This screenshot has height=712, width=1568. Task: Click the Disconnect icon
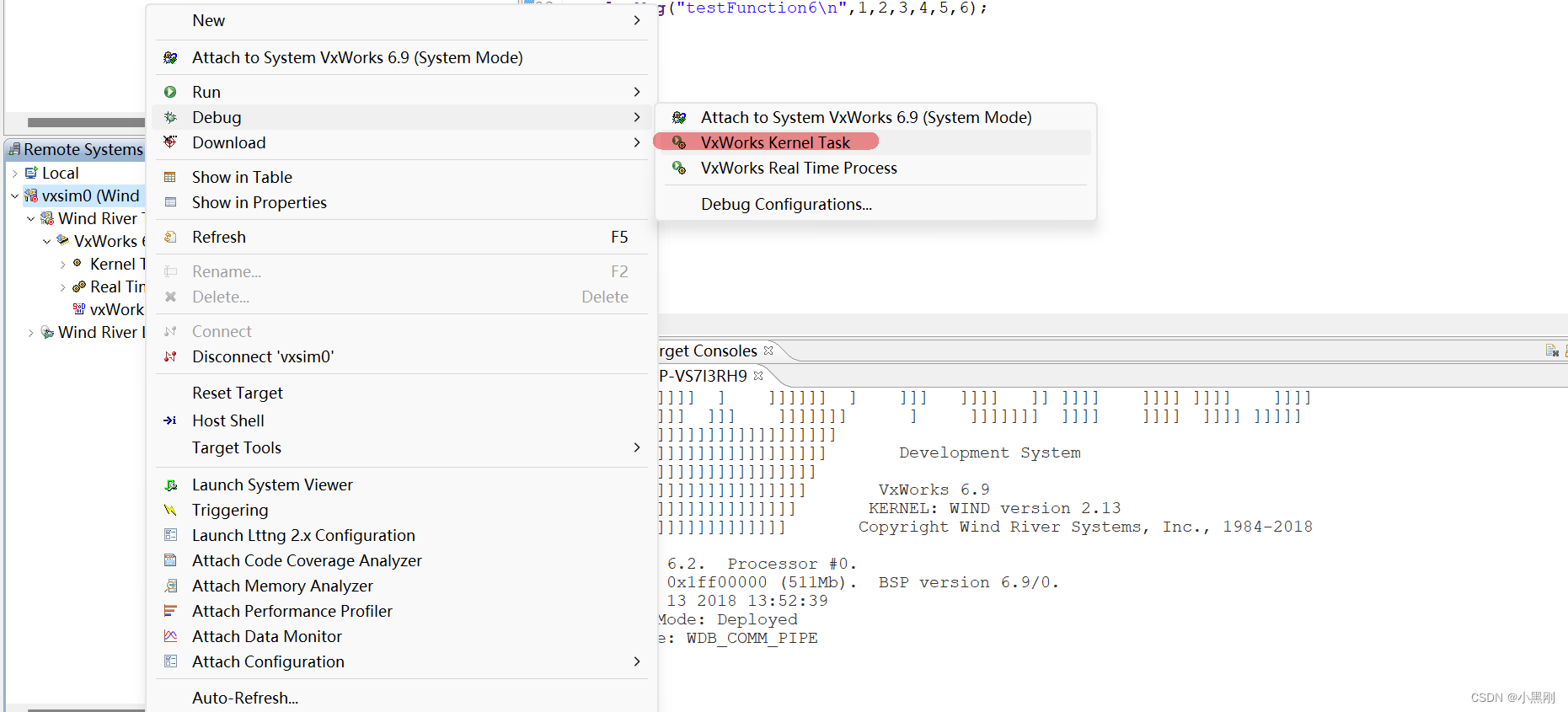click(x=170, y=356)
